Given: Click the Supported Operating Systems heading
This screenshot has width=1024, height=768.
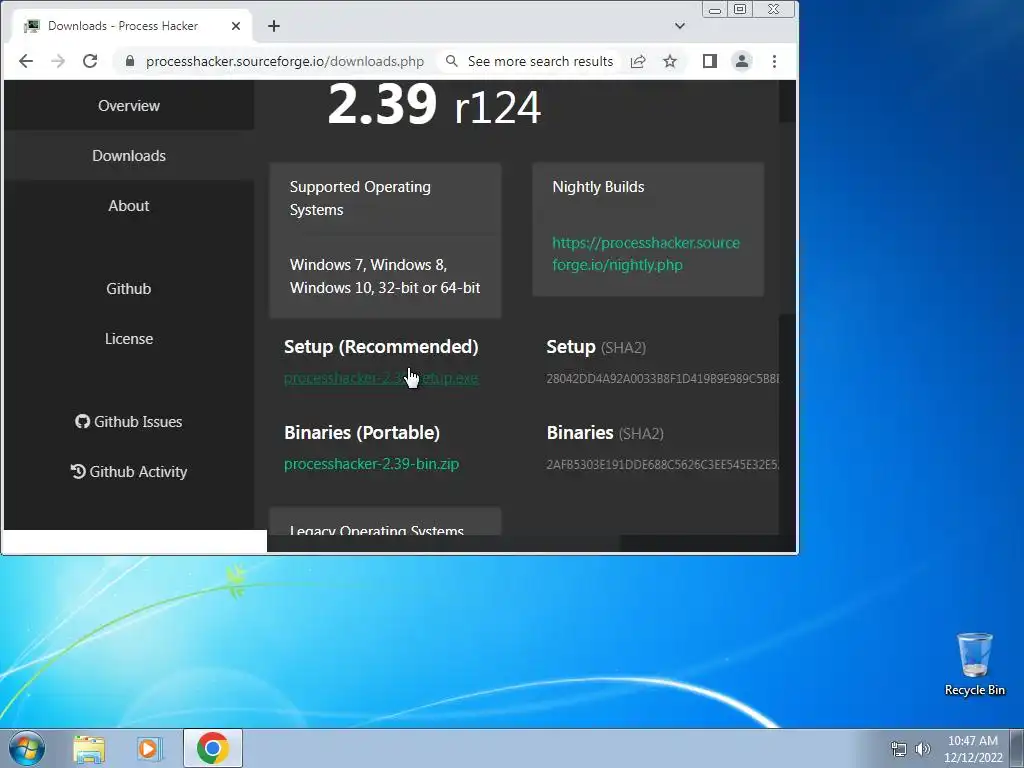Looking at the screenshot, I should tap(360, 198).
